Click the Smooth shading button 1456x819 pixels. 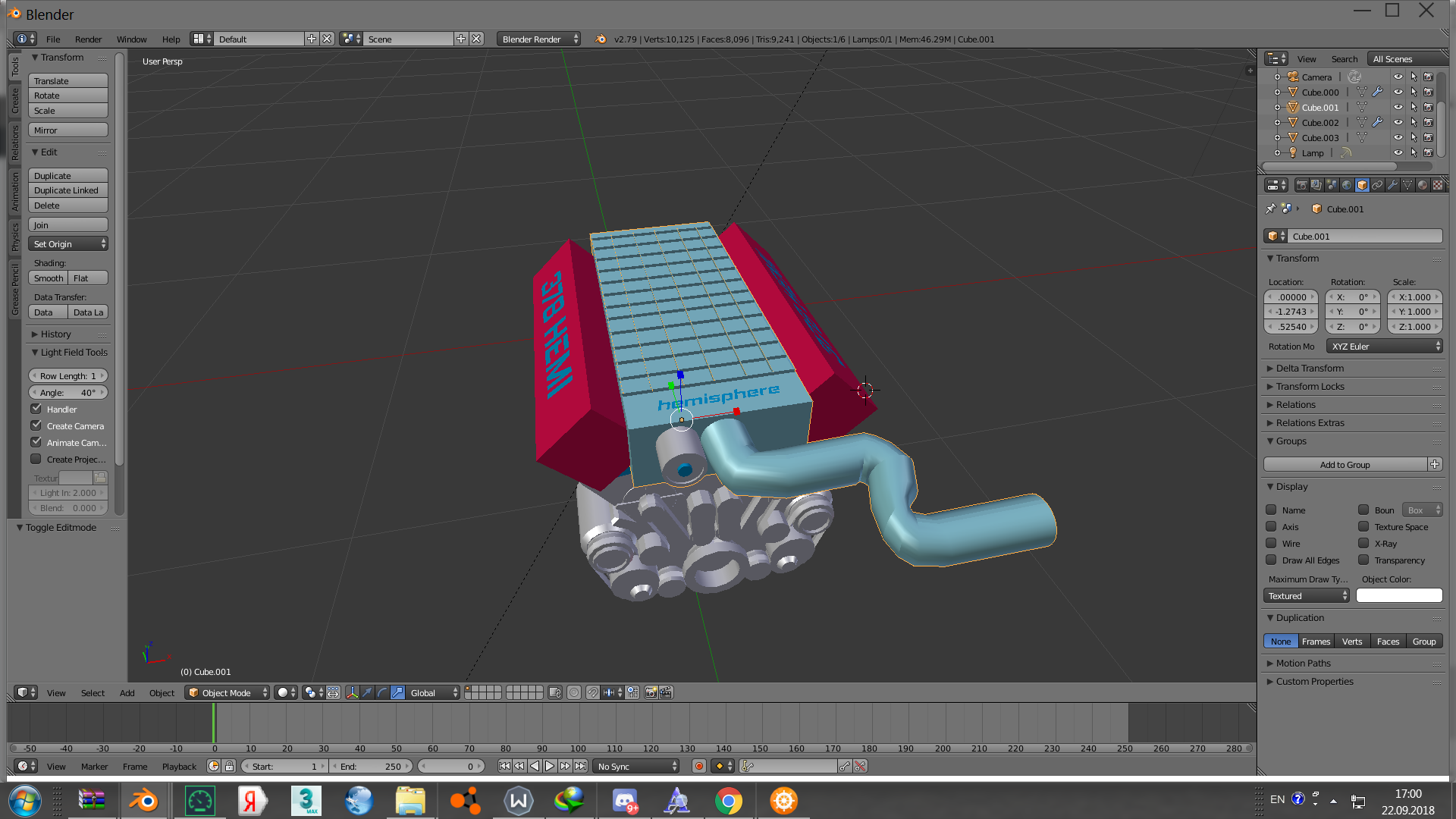click(49, 278)
